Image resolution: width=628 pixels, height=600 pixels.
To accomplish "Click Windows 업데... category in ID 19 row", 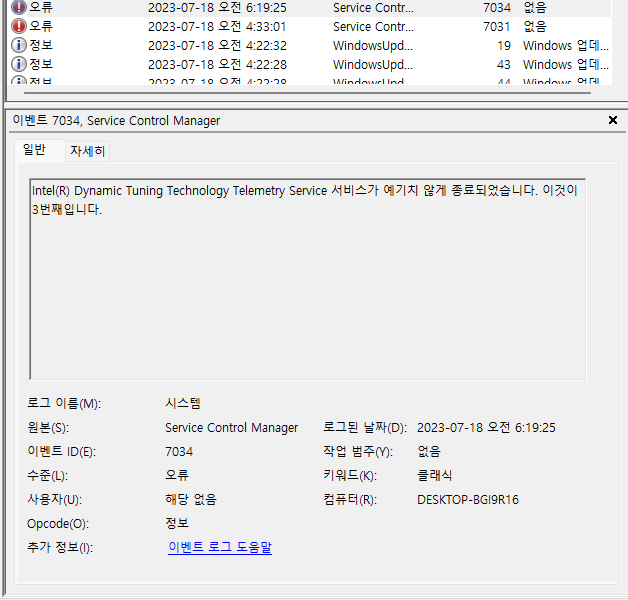I will click(566, 46).
